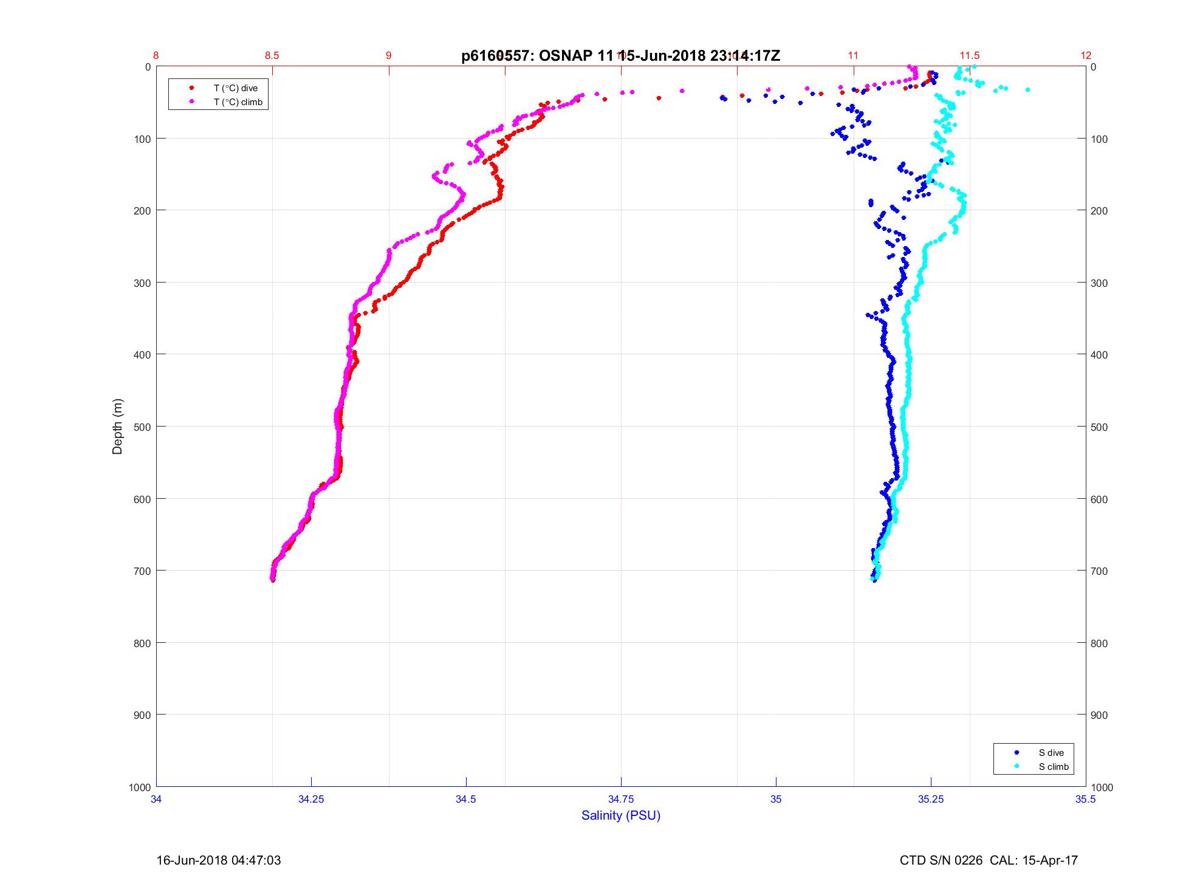This screenshot has height=885, width=1200.
Task: Click the '400' depth tick on left axis
Action: click(142, 355)
